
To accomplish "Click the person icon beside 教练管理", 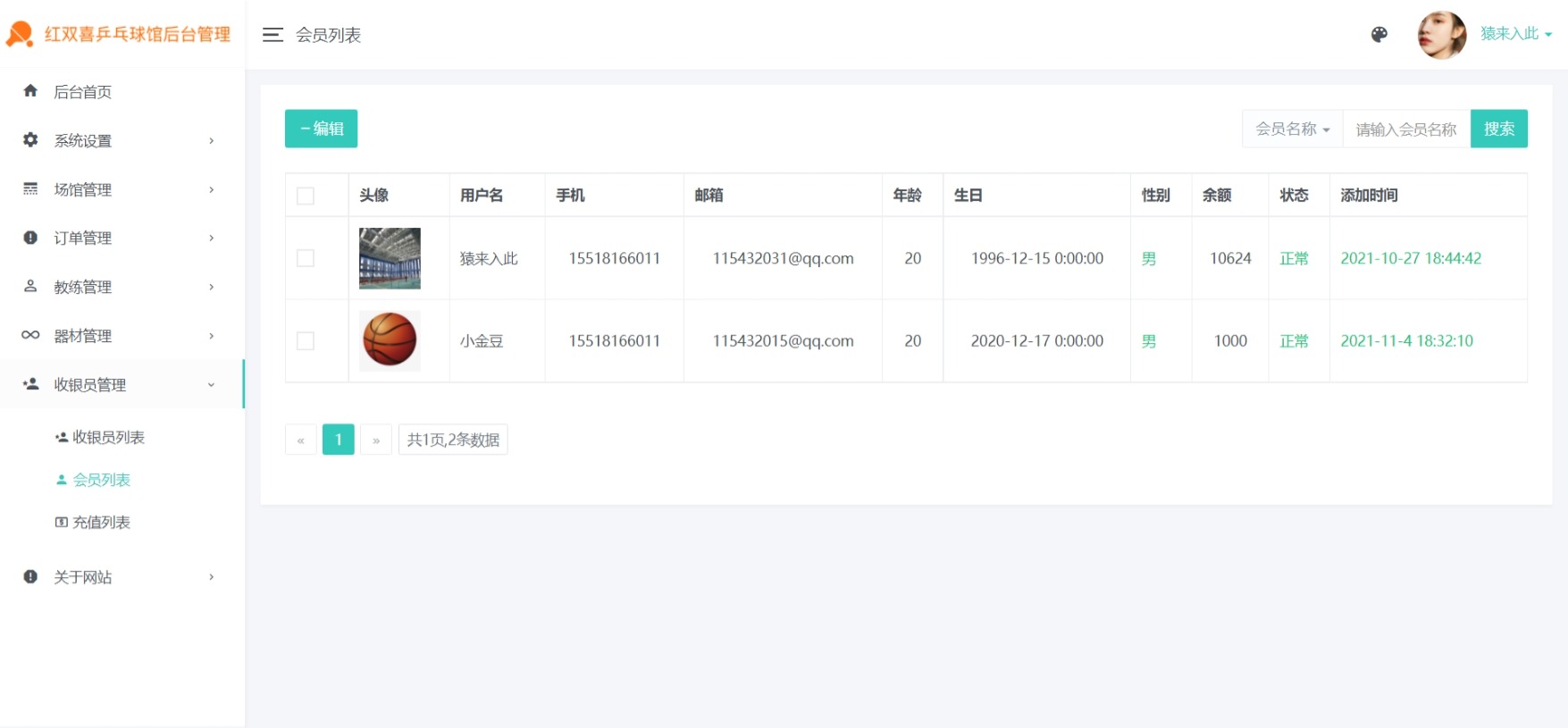I will click(30, 287).
